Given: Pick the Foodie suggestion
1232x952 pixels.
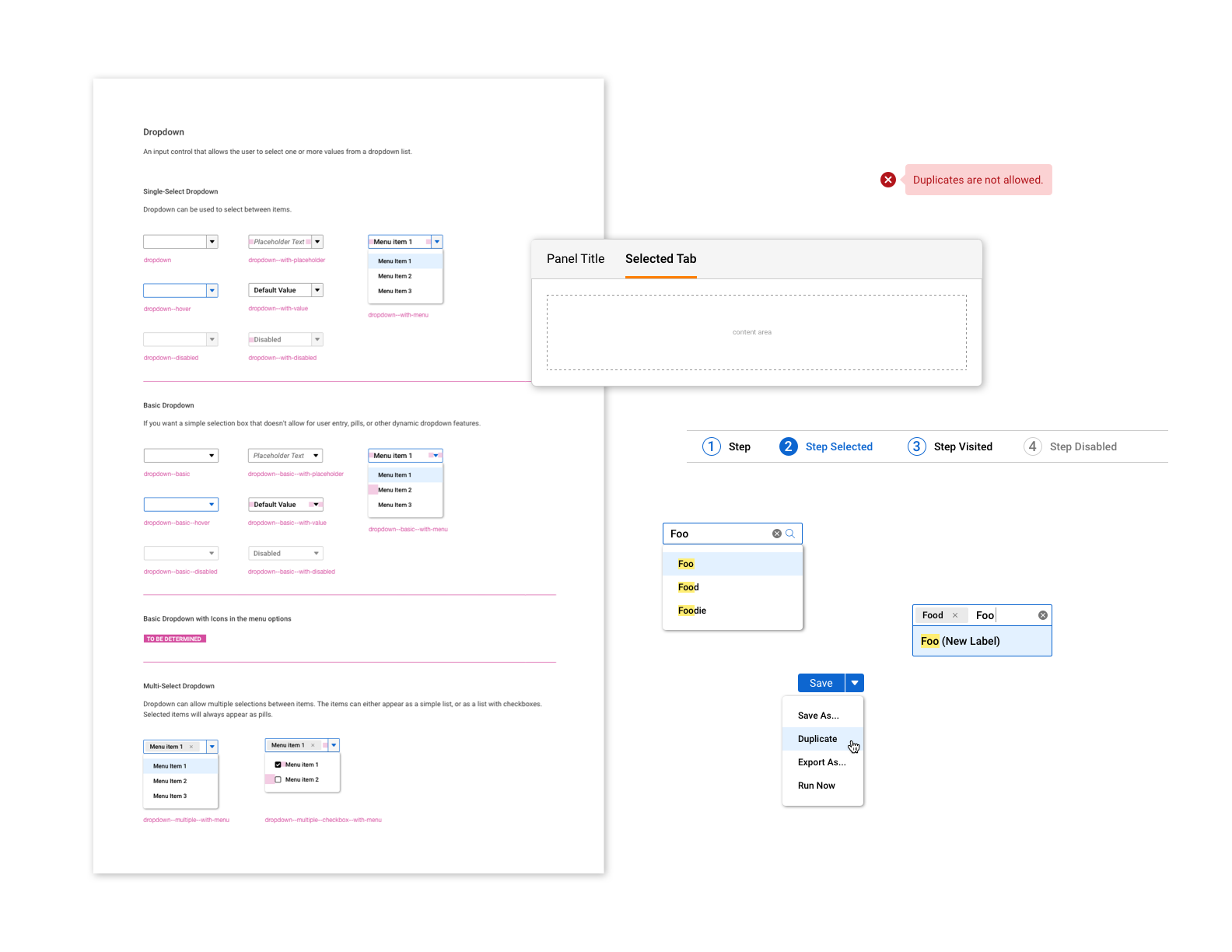Looking at the screenshot, I should [733, 611].
